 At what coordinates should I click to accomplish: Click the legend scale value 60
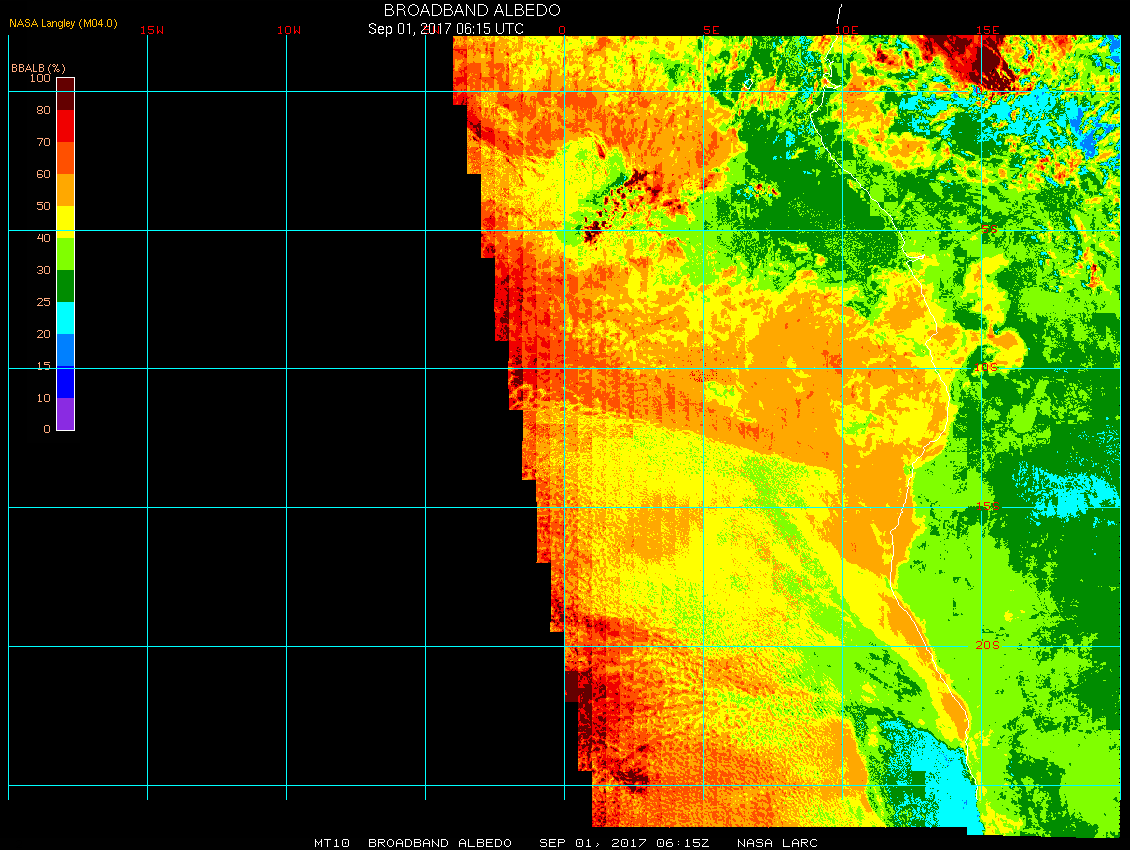(x=44, y=174)
